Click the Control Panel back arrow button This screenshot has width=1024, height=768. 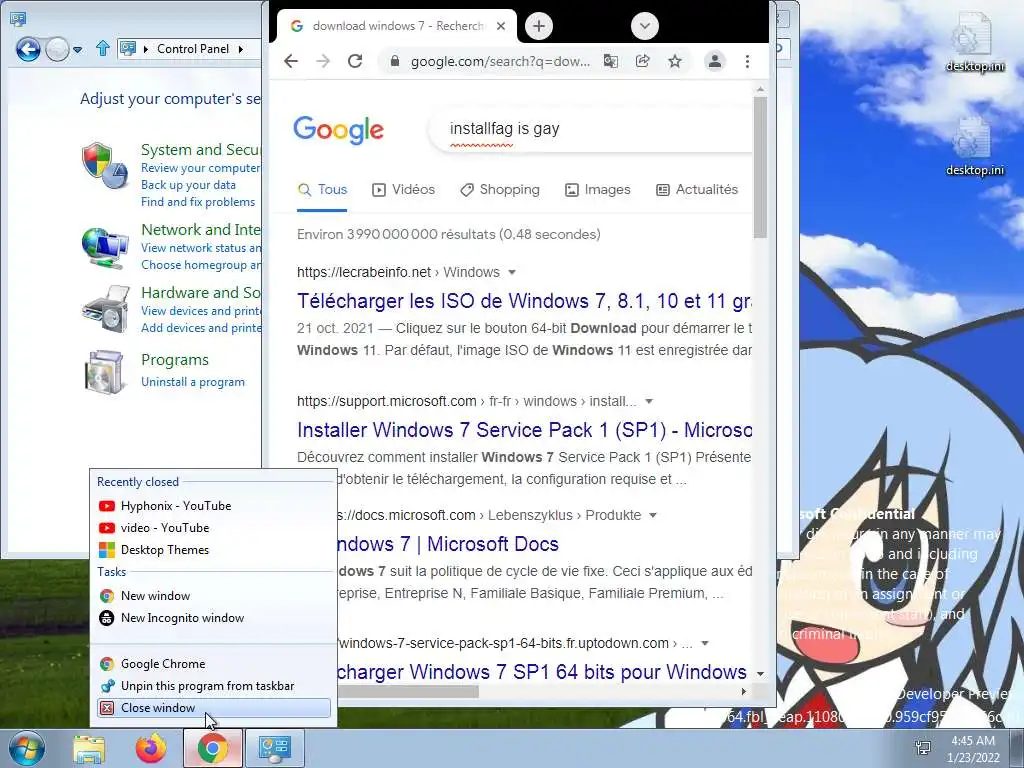pos(28,49)
